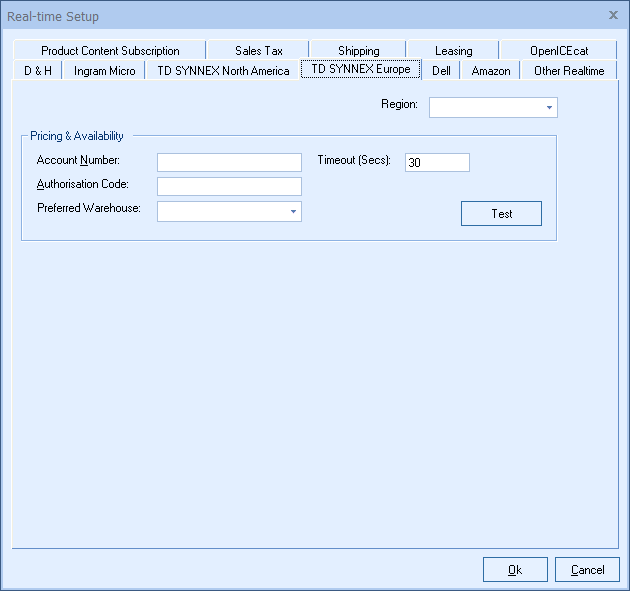630x591 pixels.
Task: Switch to the OpenICEcat tab
Action: coord(559,51)
